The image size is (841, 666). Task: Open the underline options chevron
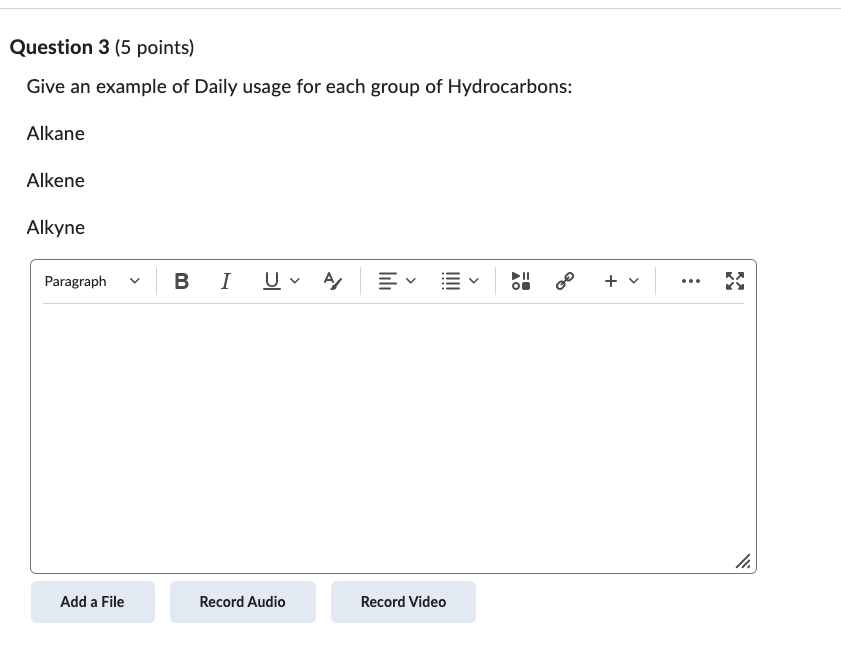293,283
